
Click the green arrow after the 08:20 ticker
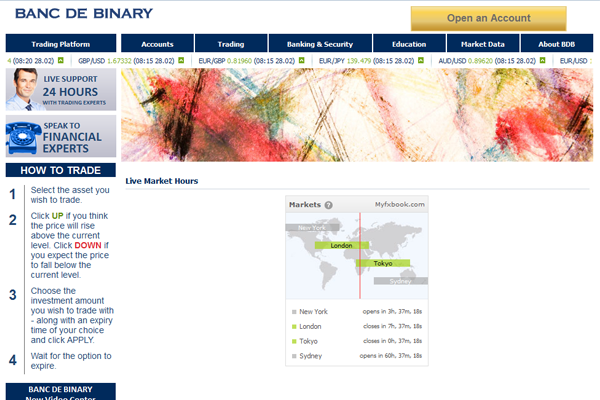point(61,60)
